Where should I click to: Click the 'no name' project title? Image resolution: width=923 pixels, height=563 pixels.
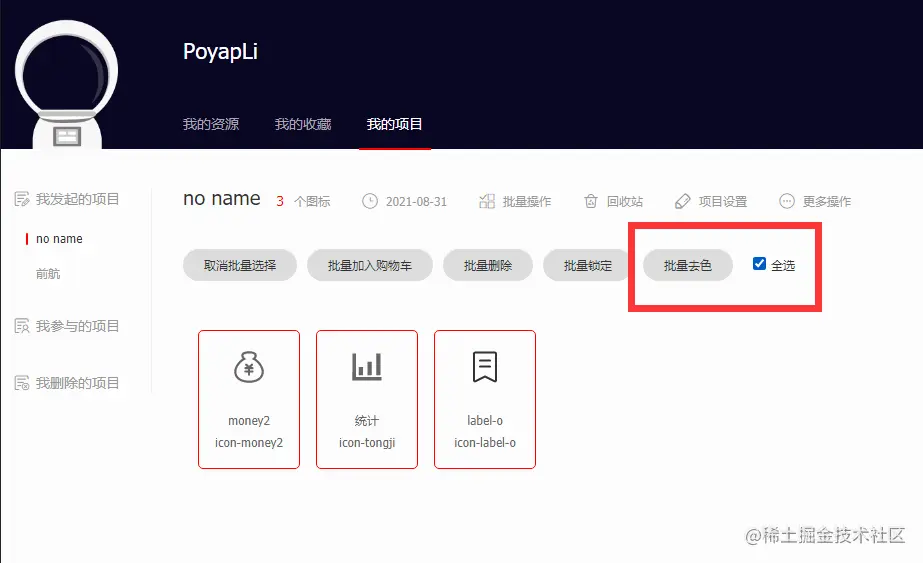[222, 198]
